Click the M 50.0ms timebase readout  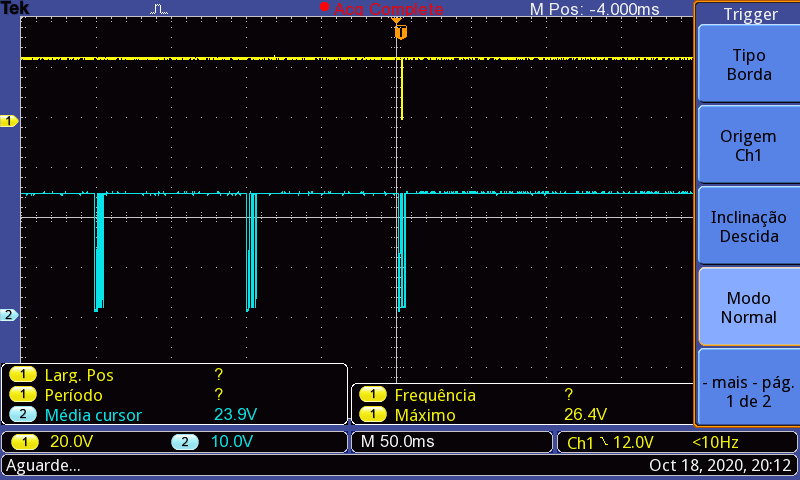tap(397, 441)
